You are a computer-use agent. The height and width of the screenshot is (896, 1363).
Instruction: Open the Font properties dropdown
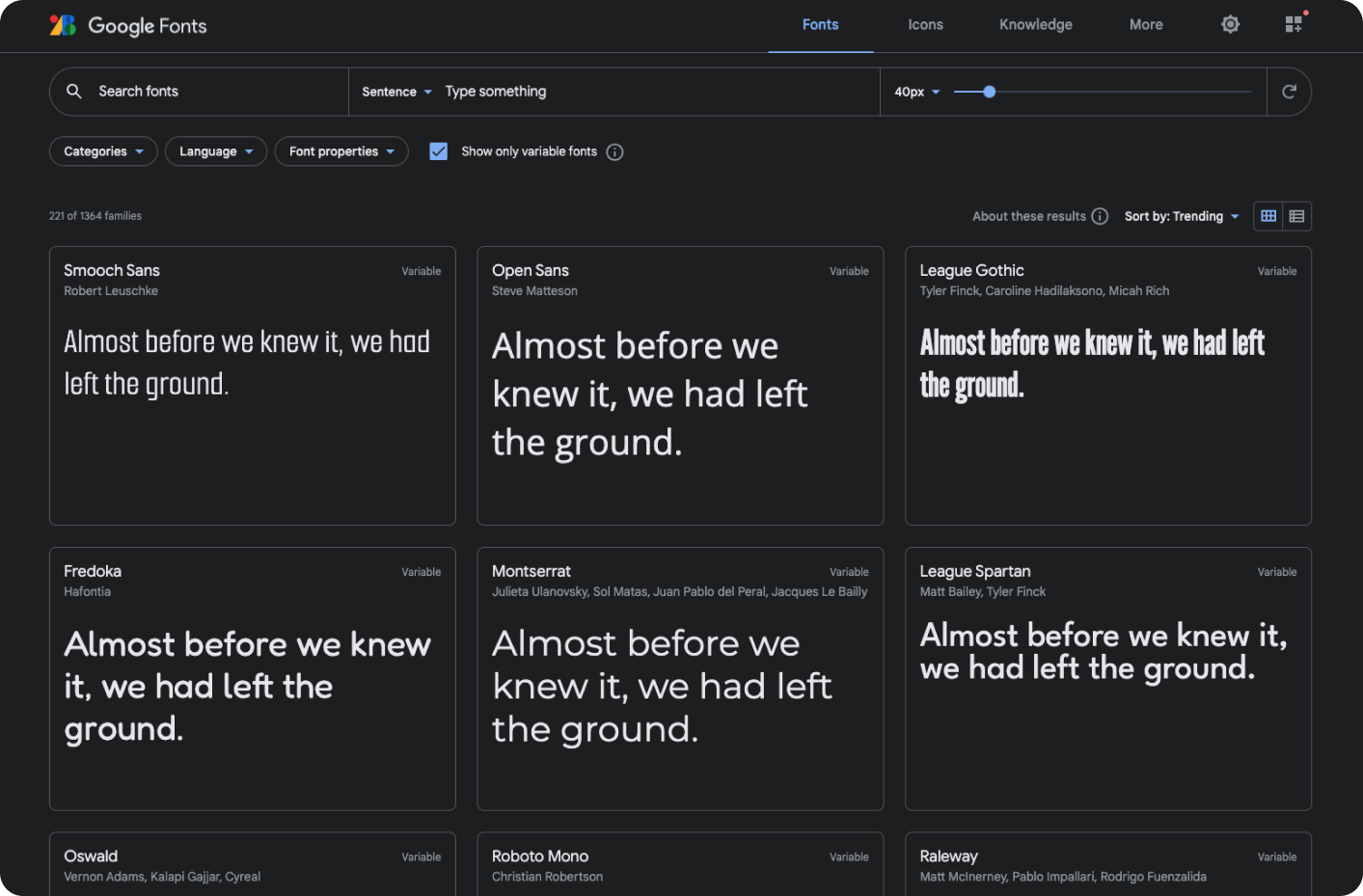click(341, 151)
